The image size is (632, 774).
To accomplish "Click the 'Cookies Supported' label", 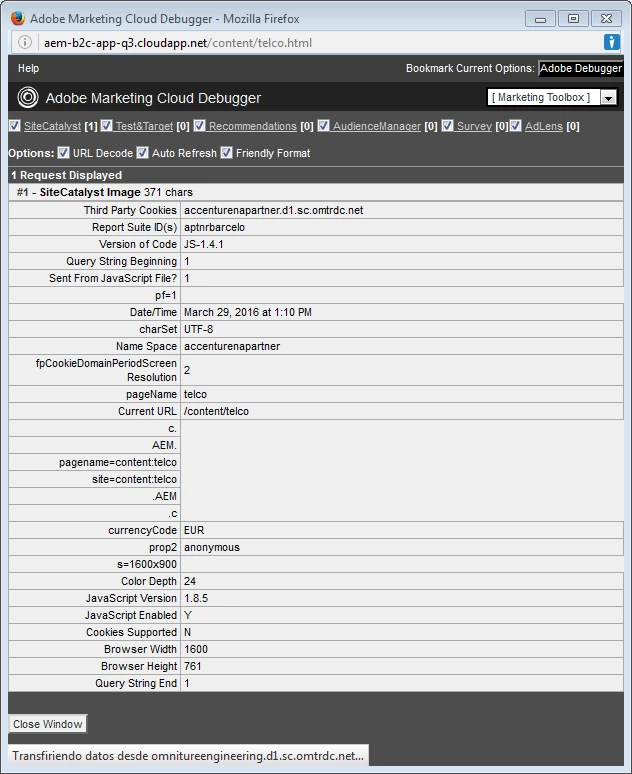I will 131,632.
